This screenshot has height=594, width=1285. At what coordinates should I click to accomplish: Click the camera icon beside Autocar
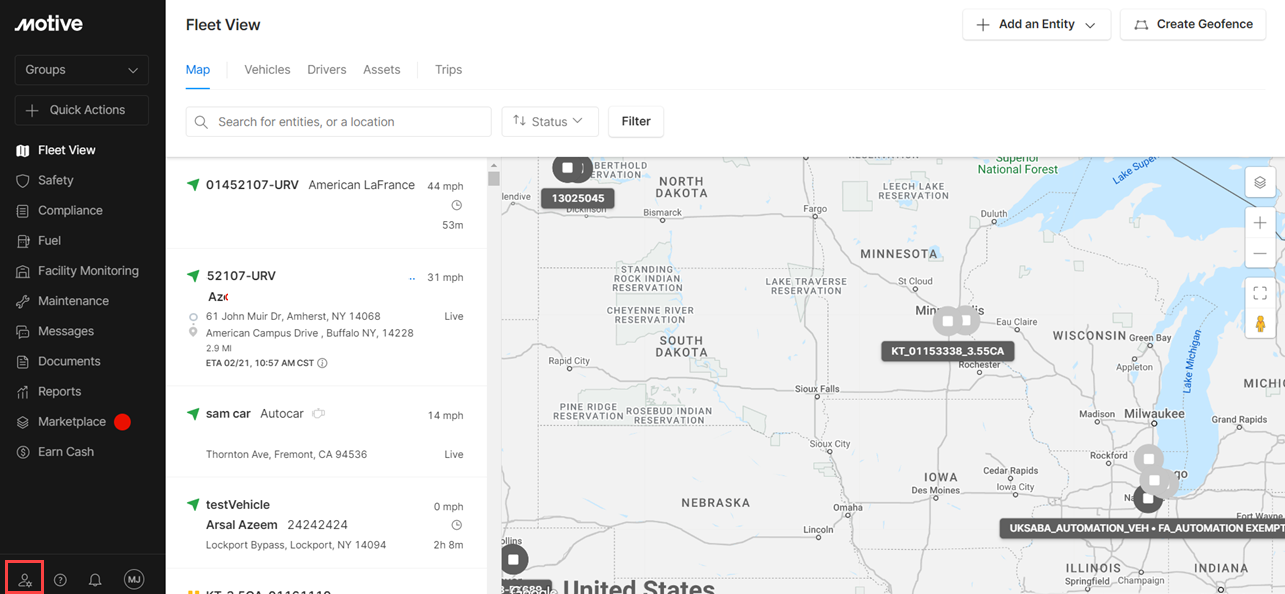pyautogui.click(x=319, y=413)
